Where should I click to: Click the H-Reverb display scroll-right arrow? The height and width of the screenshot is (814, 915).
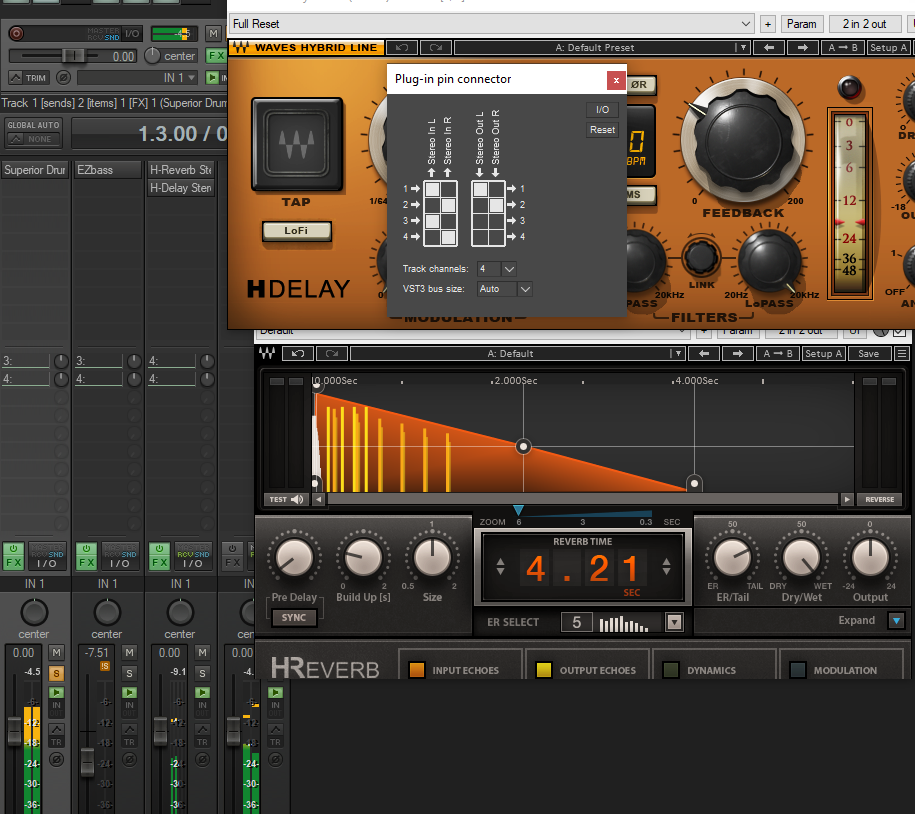[x=847, y=499]
